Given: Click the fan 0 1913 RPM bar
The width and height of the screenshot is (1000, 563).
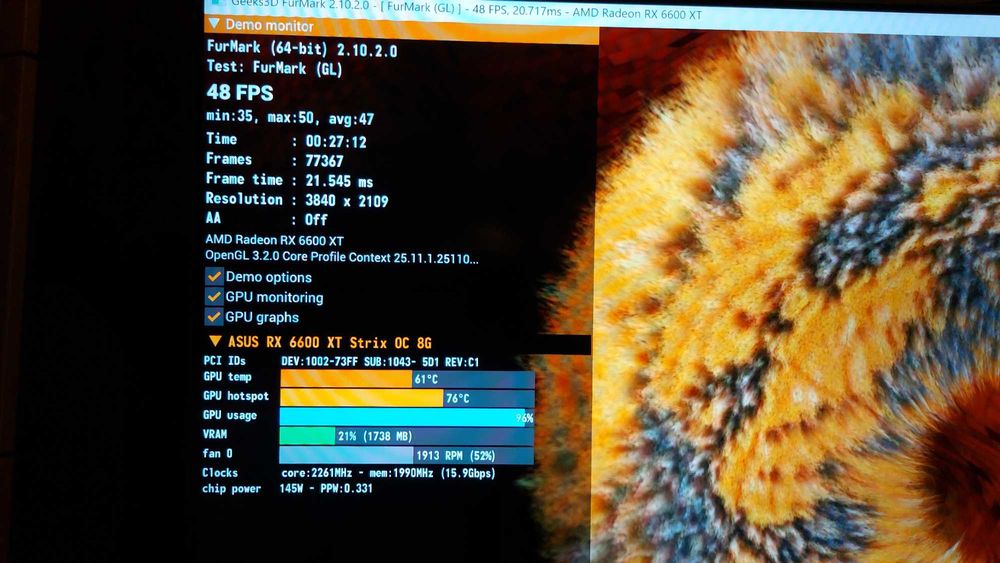Looking at the screenshot, I should (406, 455).
